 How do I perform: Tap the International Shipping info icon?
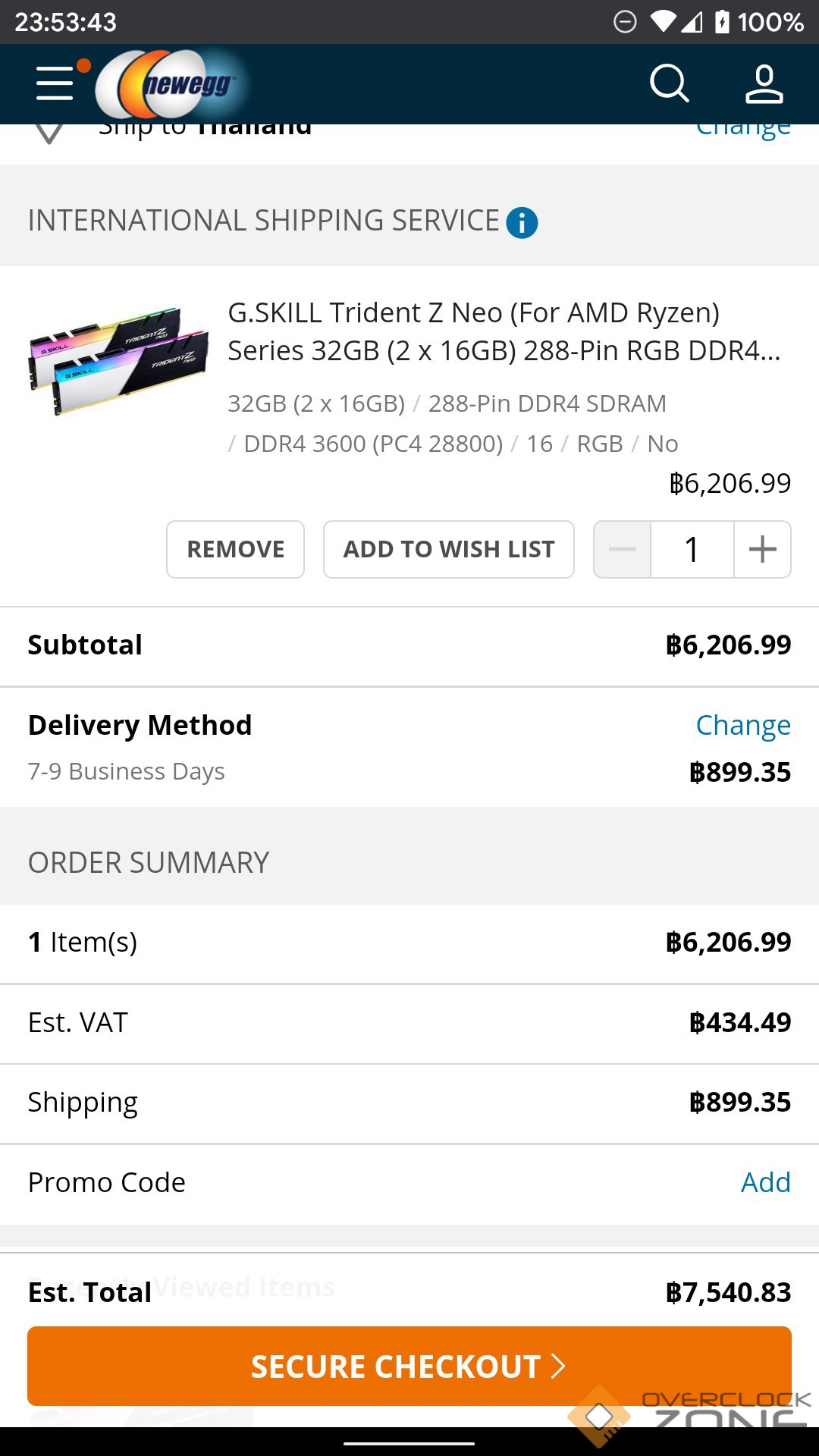click(x=522, y=223)
